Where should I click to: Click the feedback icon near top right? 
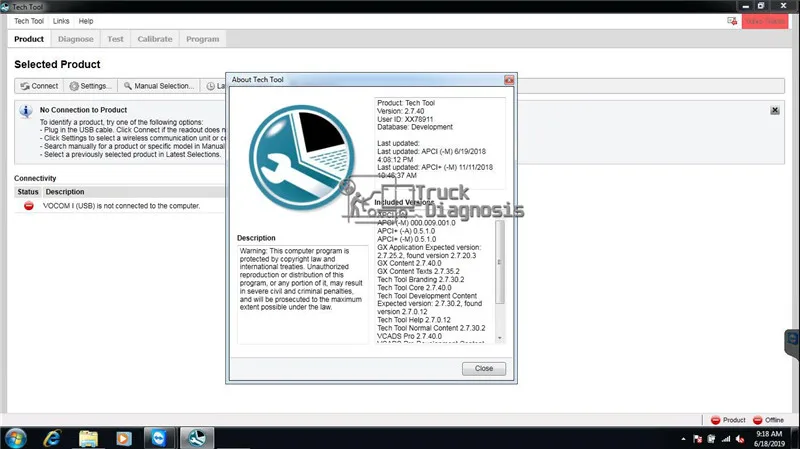(732, 21)
